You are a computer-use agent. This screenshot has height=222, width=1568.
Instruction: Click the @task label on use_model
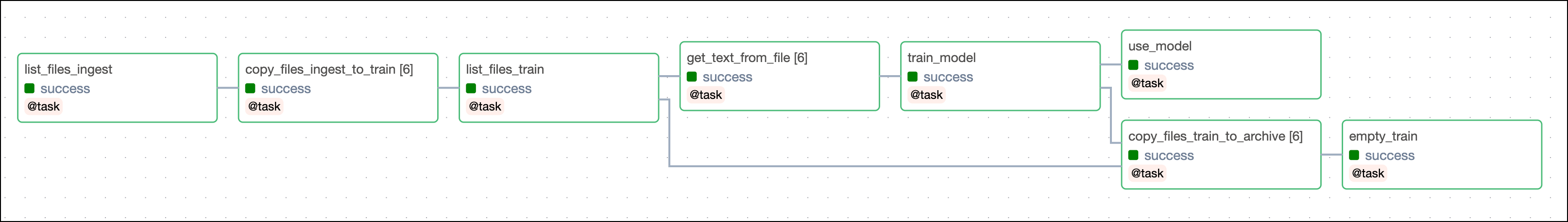click(1147, 83)
